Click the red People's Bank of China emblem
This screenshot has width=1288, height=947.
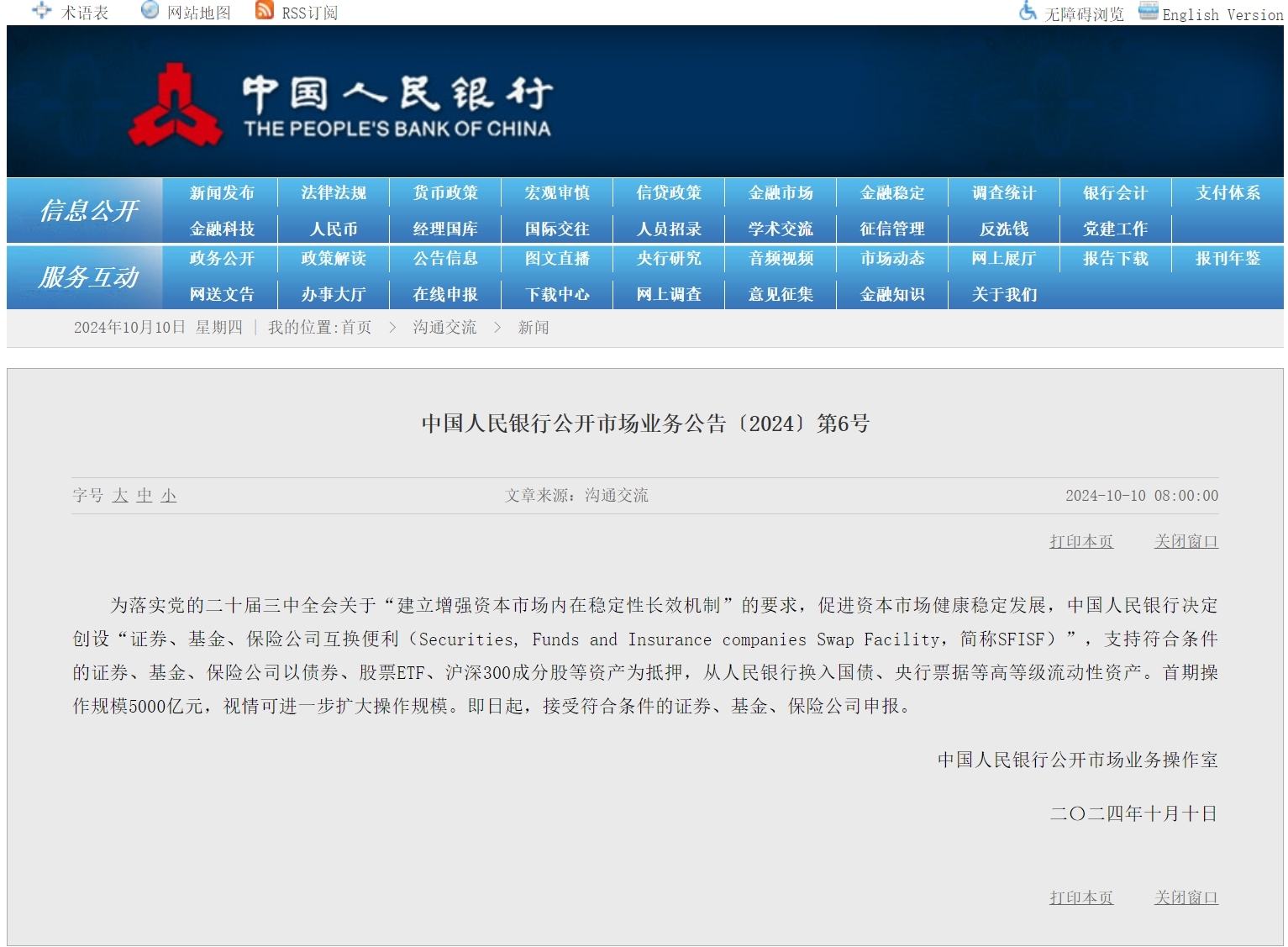[175, 105]
